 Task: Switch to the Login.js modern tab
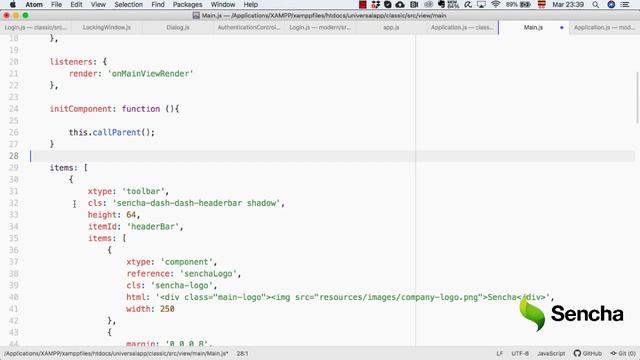320,27
